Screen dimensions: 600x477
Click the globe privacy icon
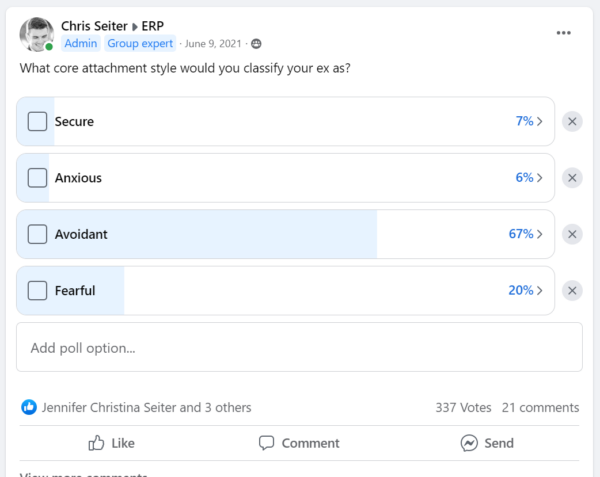(256, 44)
